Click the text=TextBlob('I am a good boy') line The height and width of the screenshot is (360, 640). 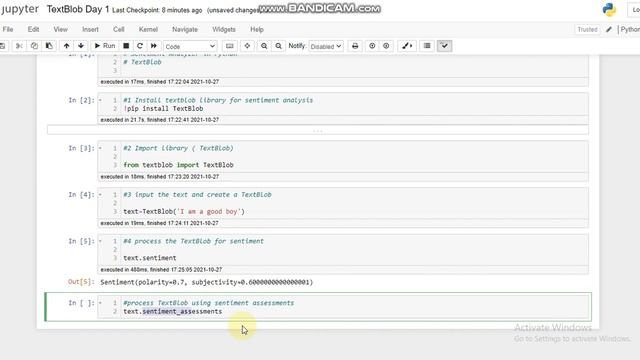[184, 211]
